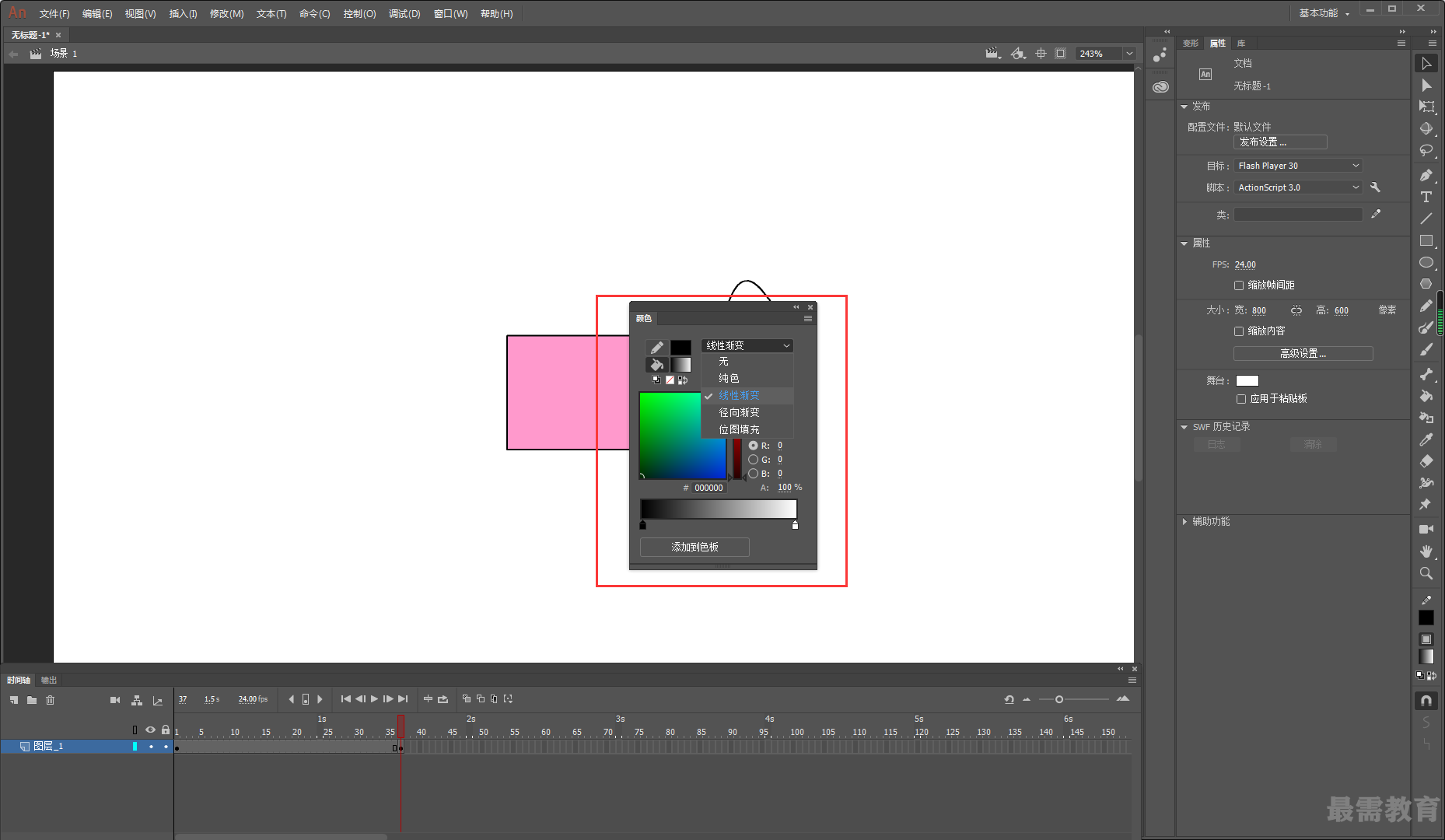Screen dimensions: 1445x840
Task: Select the G radio button
Action: coord(753,460)
